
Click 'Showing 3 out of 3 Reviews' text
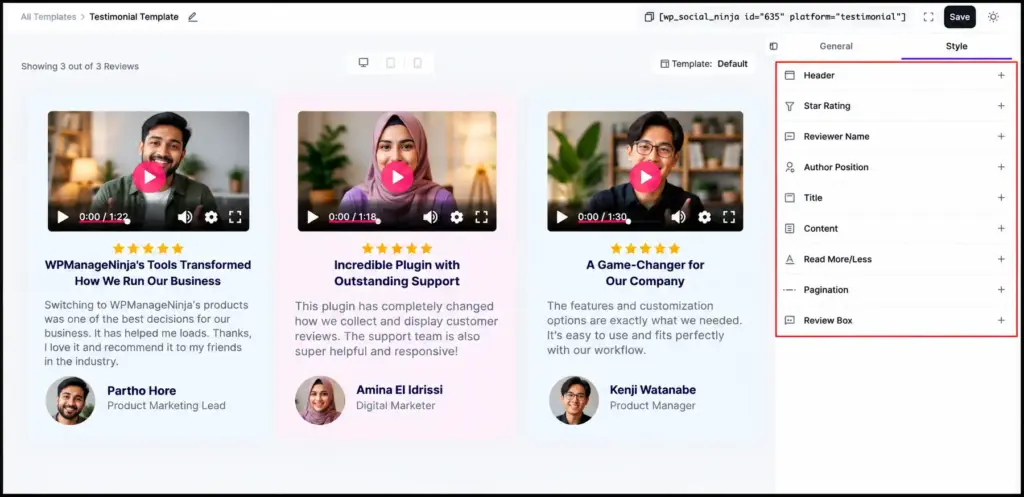[80, 67]
